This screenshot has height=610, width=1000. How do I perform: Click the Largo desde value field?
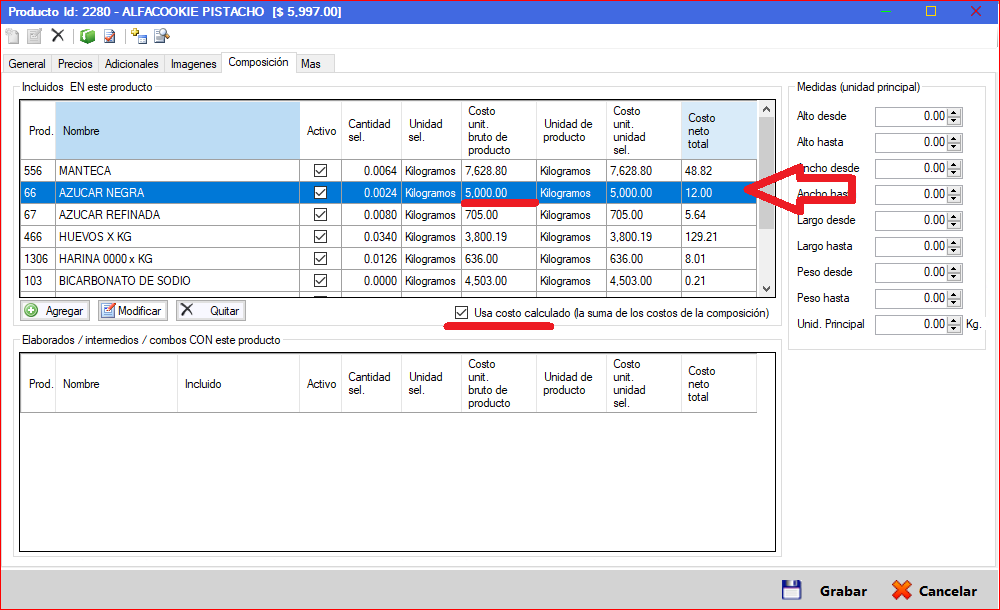coord(911,221)
